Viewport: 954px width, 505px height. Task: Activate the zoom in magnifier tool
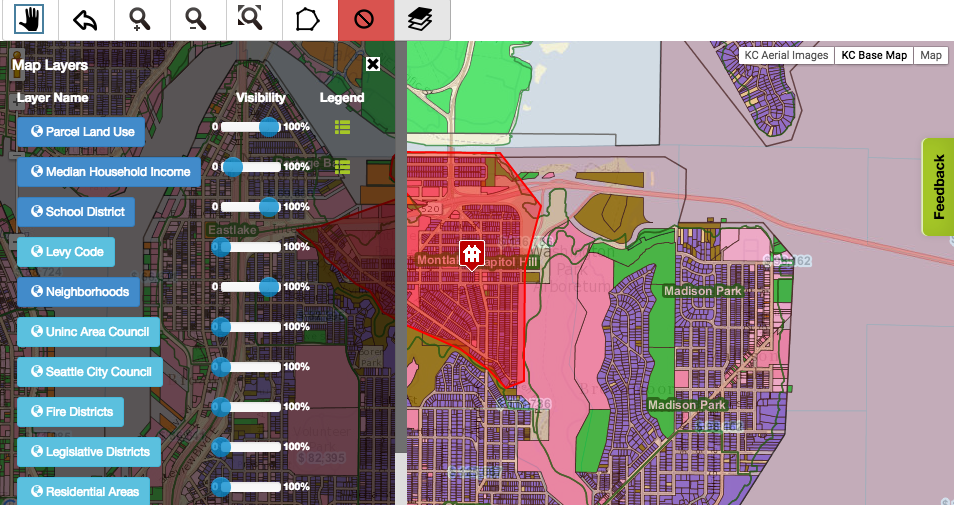click(142, 20)
